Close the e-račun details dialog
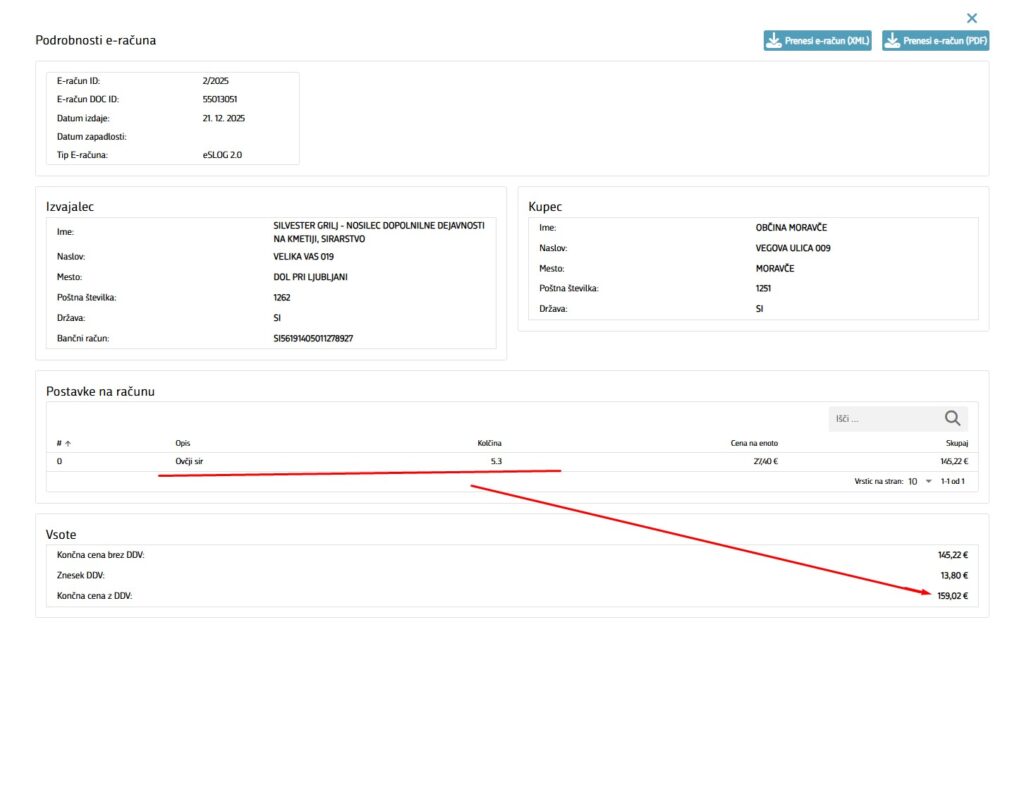 click(971, 18)
